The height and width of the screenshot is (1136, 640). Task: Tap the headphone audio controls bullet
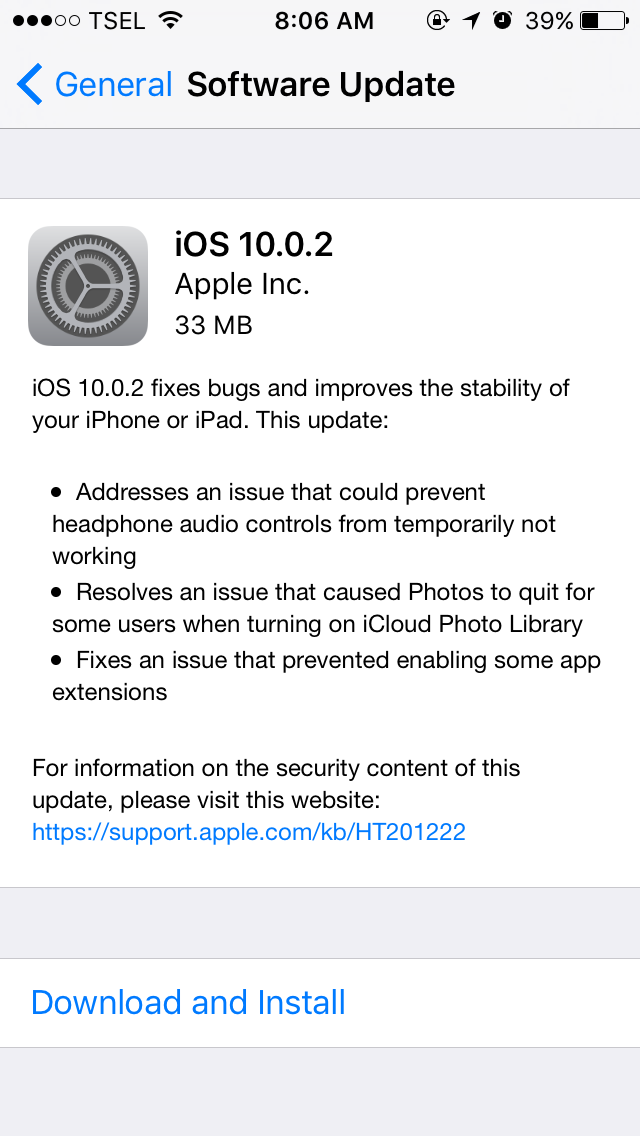coord(304,524)
